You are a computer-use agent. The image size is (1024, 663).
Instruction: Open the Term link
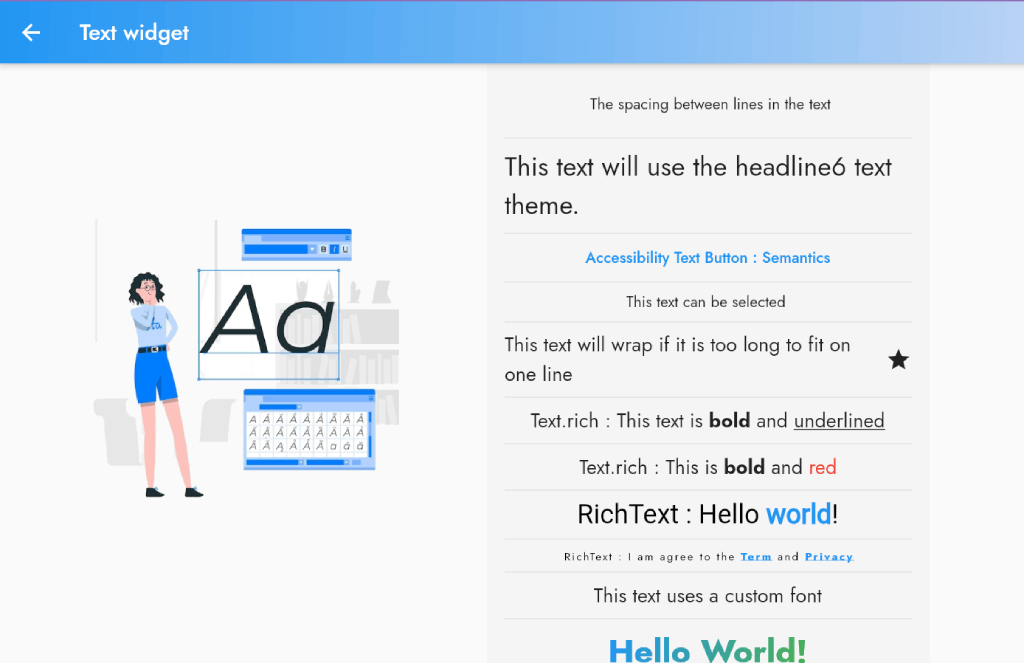(x=755, y=557)
